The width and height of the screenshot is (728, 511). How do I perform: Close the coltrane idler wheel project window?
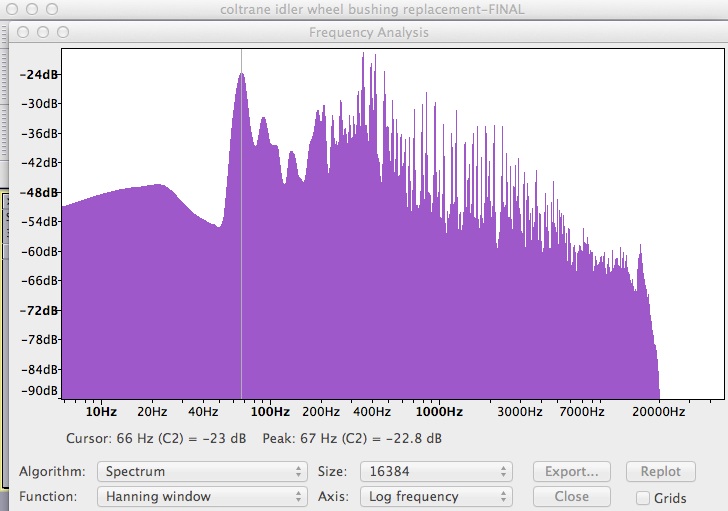pos(12,9)
